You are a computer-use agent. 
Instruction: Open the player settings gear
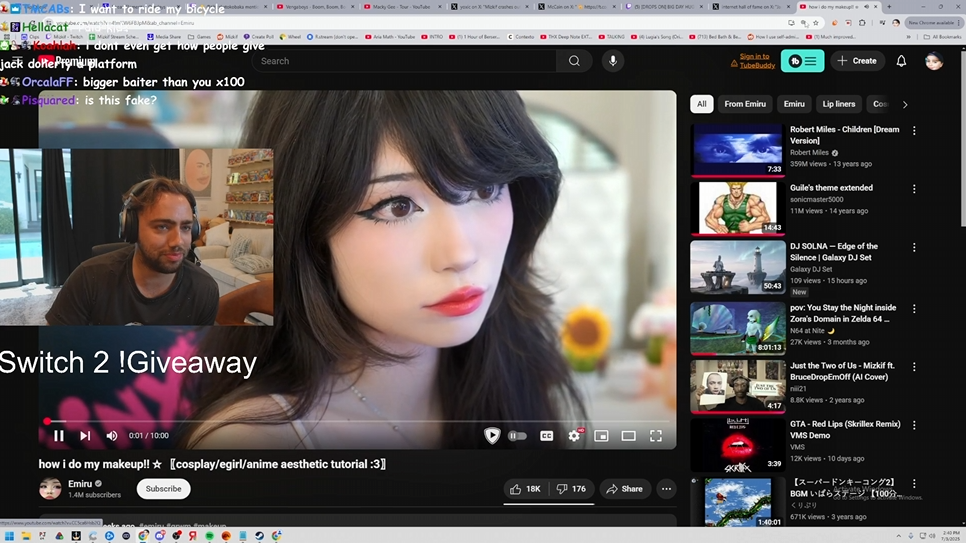point(574,436)
